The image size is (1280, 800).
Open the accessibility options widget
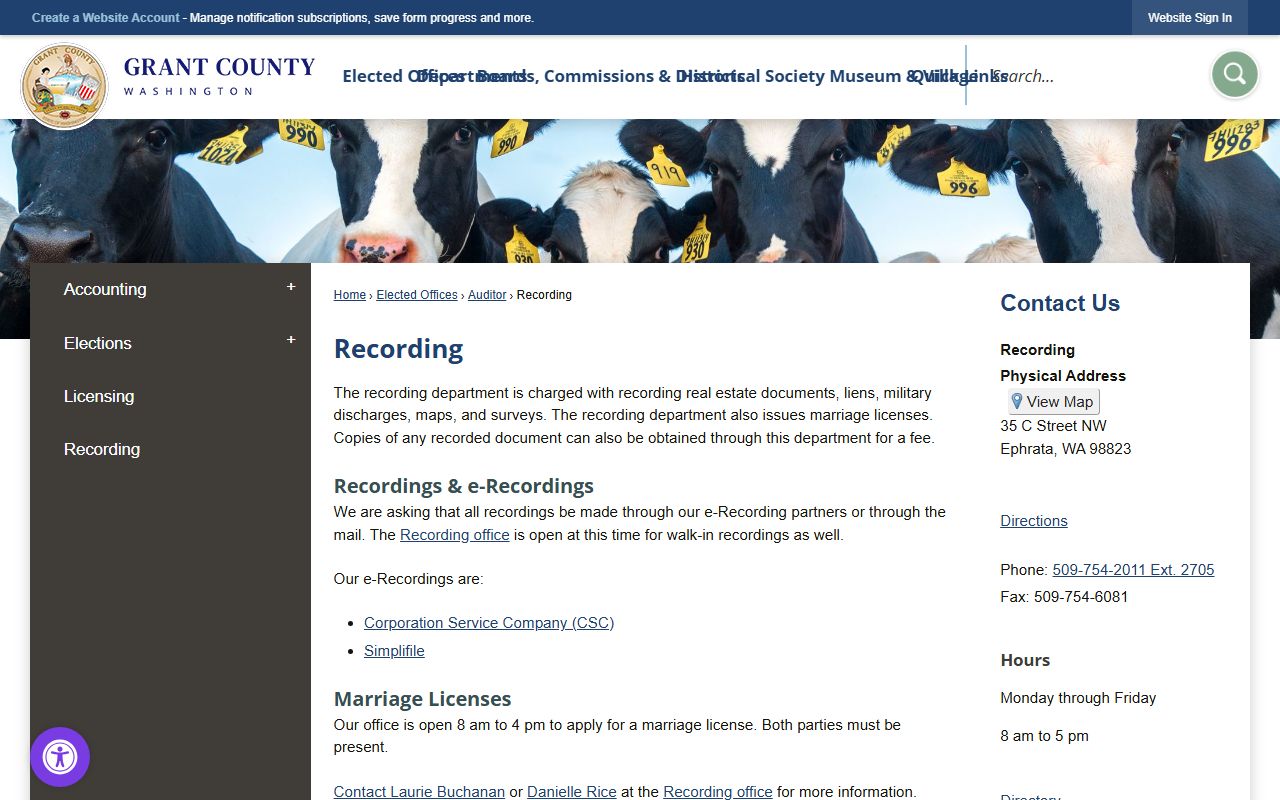click(60, 757)
